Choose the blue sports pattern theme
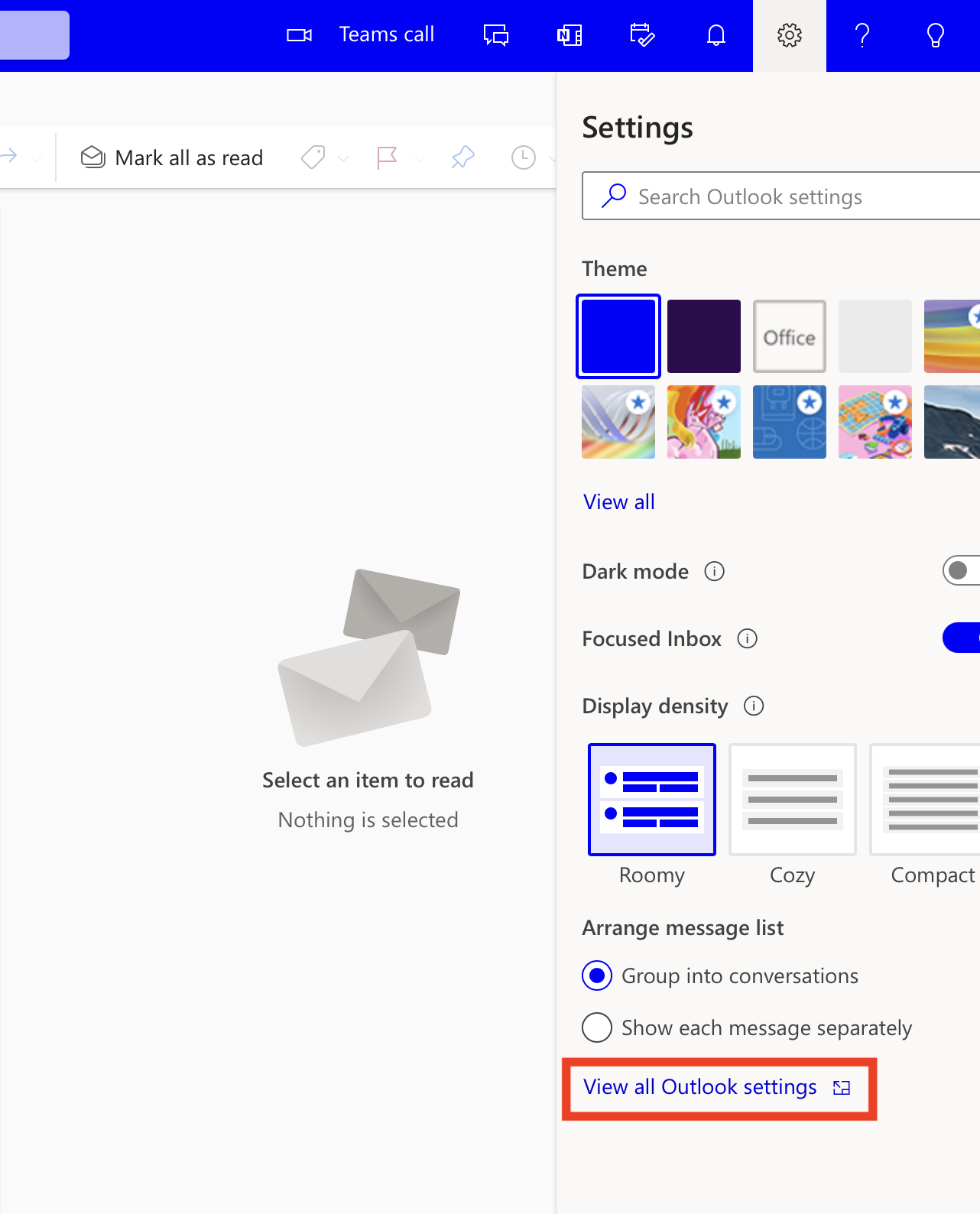Screen dimensions: 980x1214 point(790,422)
